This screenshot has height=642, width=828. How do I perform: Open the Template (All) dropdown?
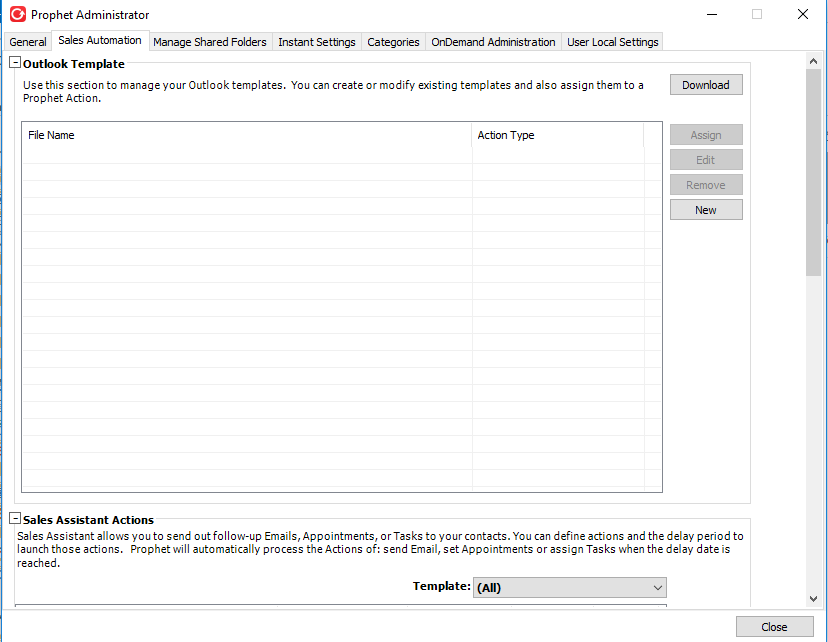point(570,587)
